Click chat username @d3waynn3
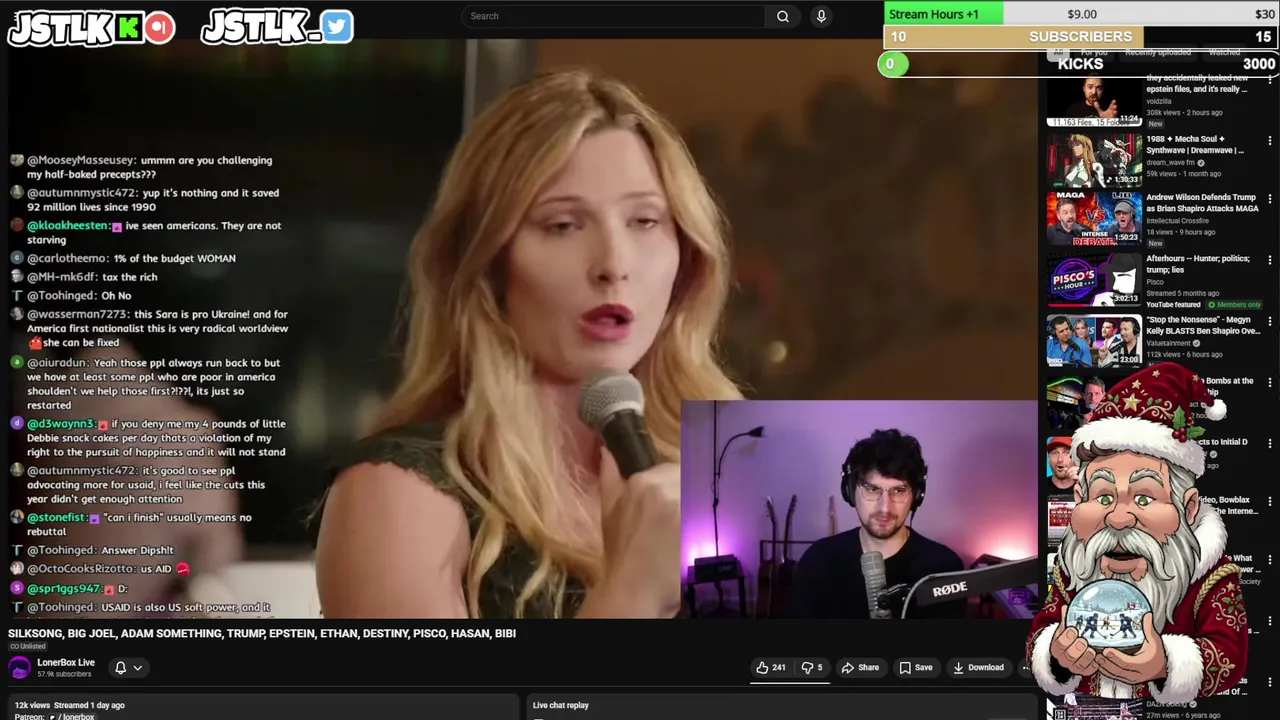The image size is (1280, 720). pyautogui.click(x=61, y=424)
